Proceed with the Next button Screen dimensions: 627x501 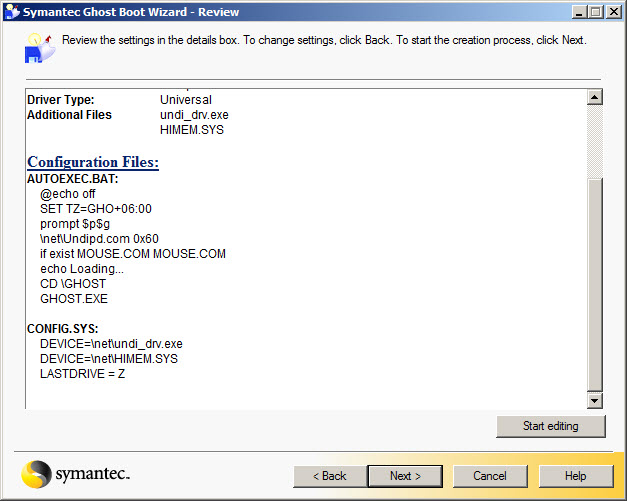point(405,476)
